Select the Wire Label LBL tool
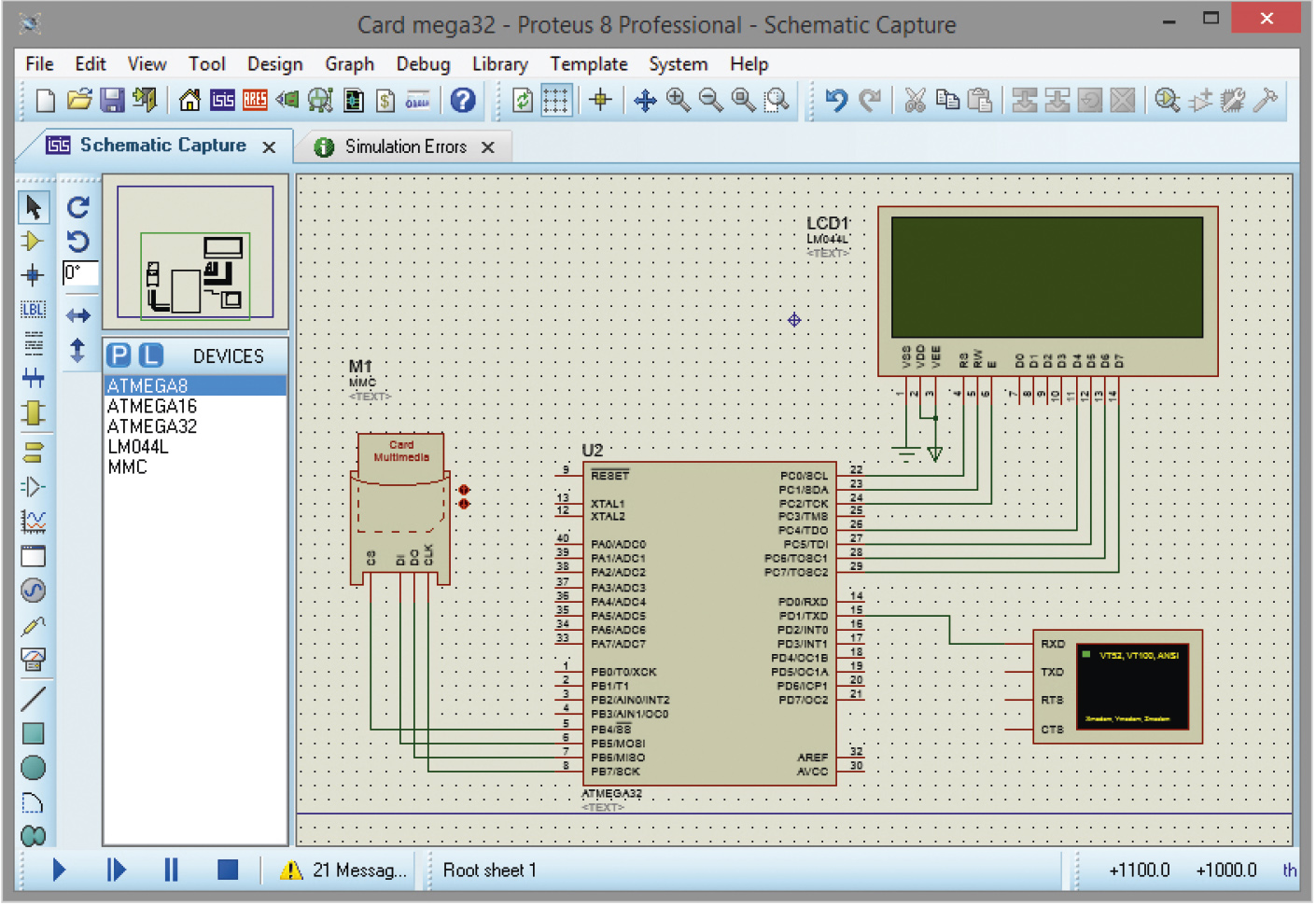The height and width of the screenshot is (905, 1316). 33,310
